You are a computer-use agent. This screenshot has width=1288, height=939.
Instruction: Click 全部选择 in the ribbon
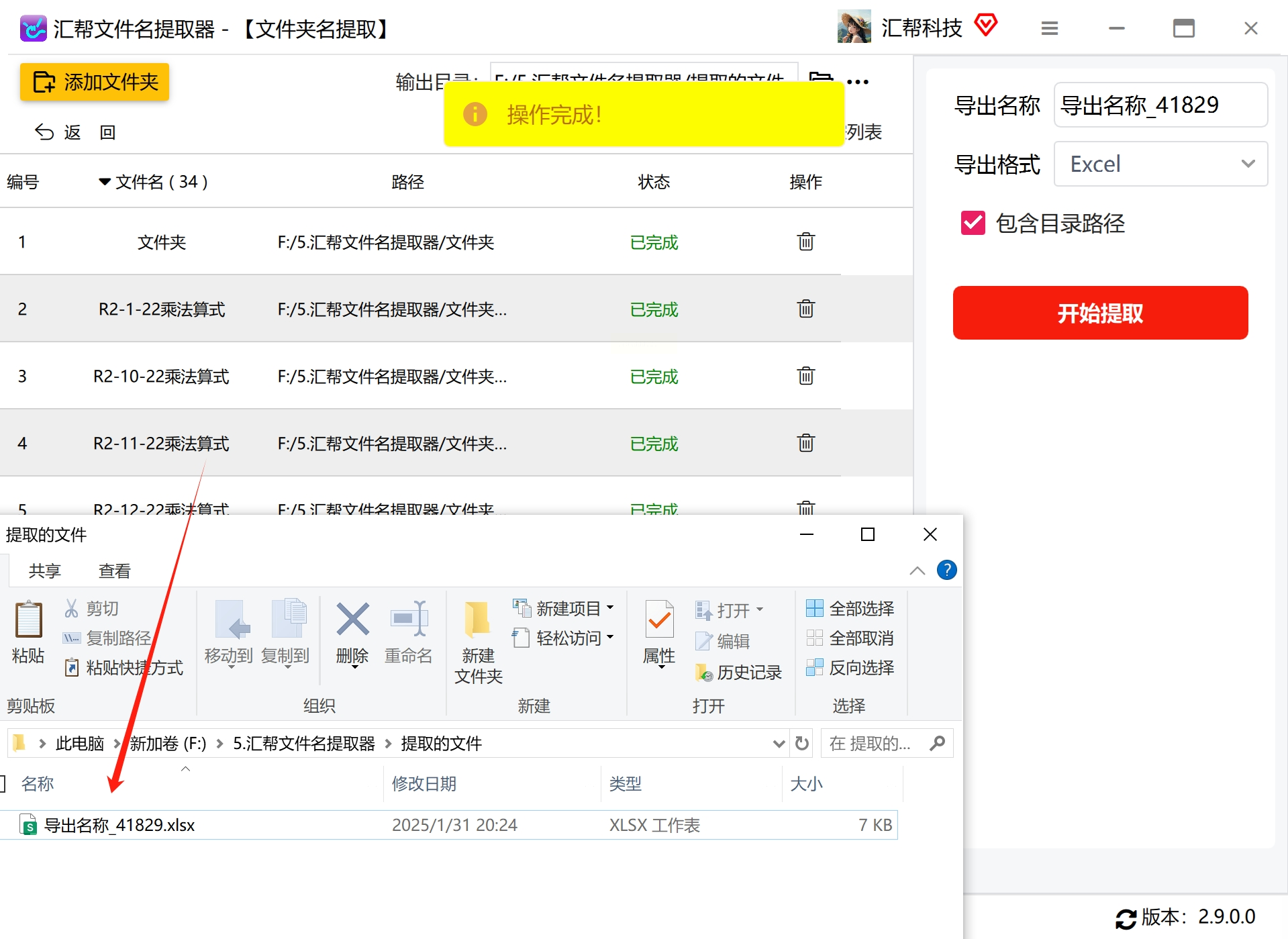(x=850, y=609)
